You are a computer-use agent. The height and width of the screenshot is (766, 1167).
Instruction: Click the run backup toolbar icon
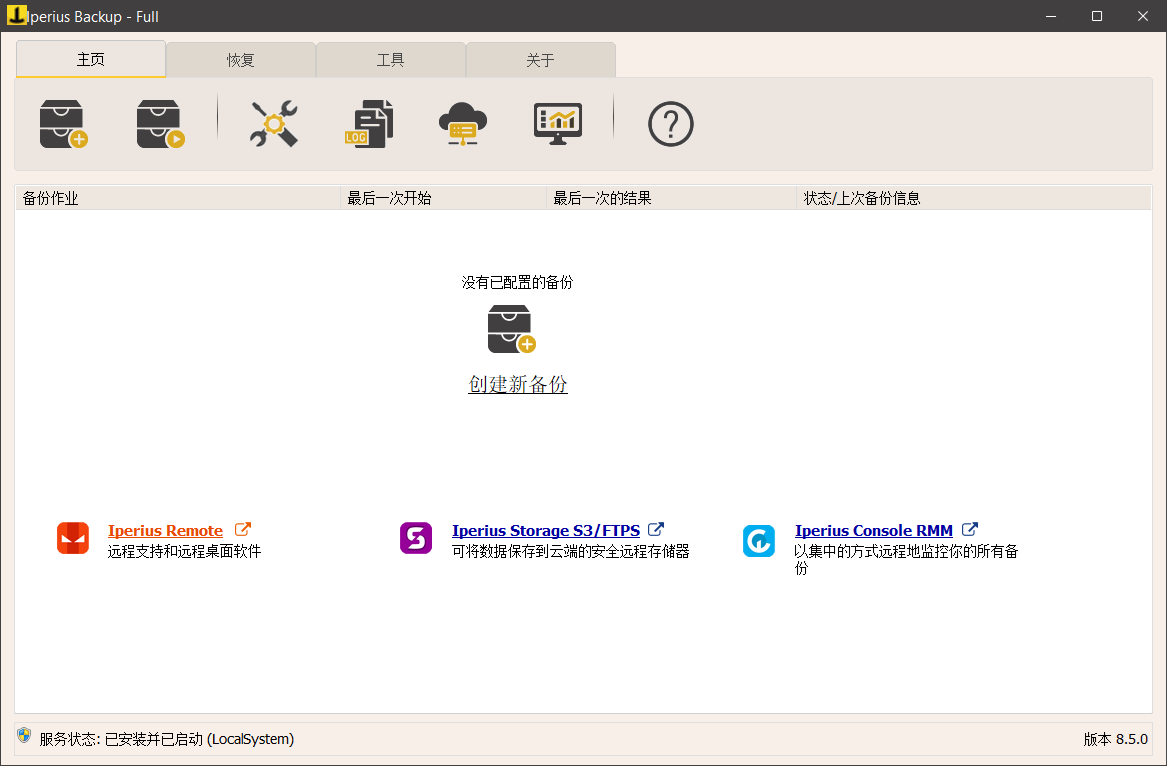click(x=161, y=124)
